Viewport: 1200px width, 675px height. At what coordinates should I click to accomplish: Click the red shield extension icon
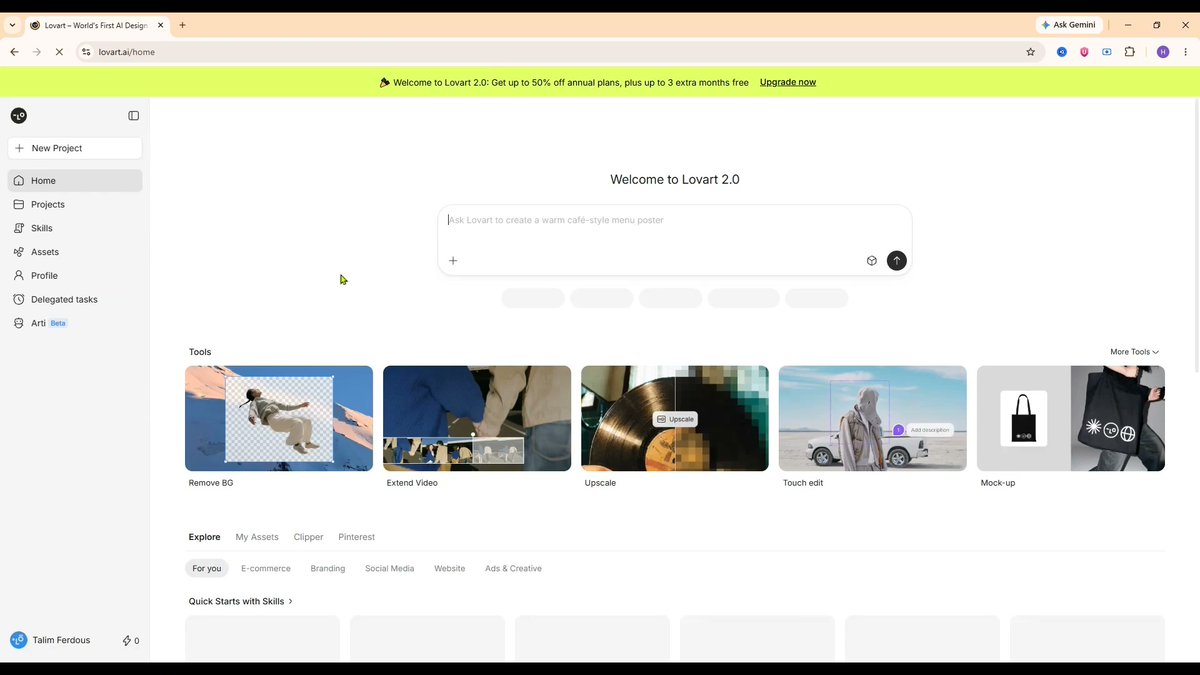(1084, 52)
